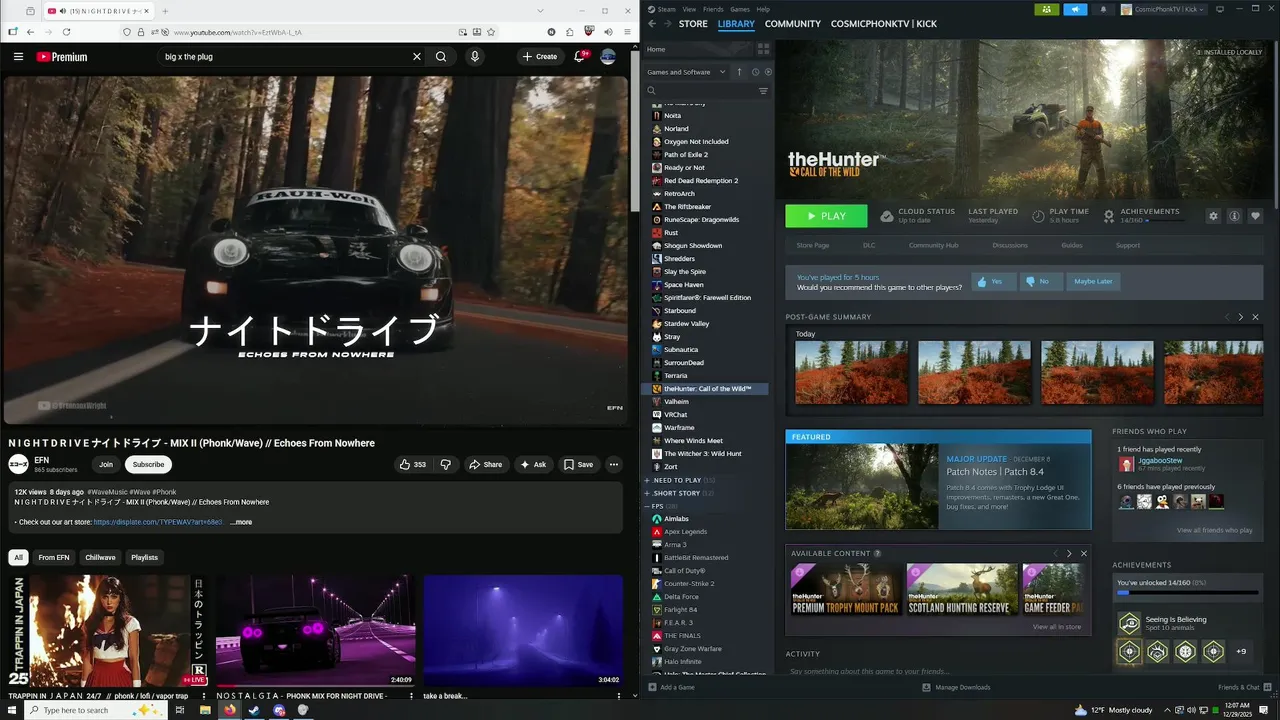This screenshot has width=1280, height=720.
Task: Open YouTube notifications bell
Action: (579, 57)
